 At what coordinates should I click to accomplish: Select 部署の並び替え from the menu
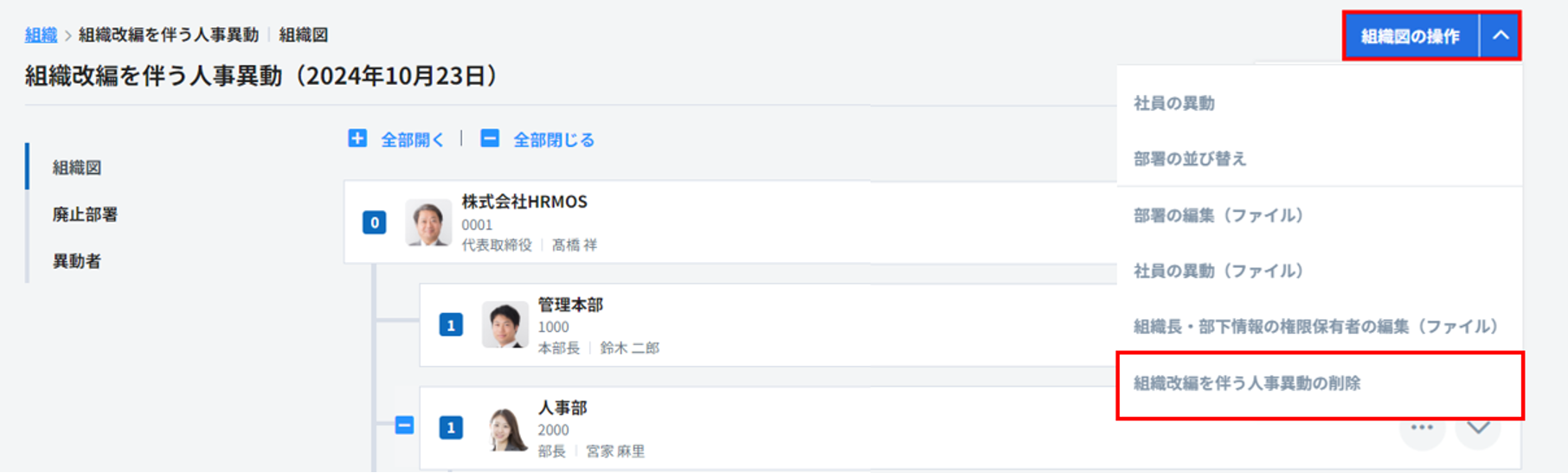pos(1190,159)
